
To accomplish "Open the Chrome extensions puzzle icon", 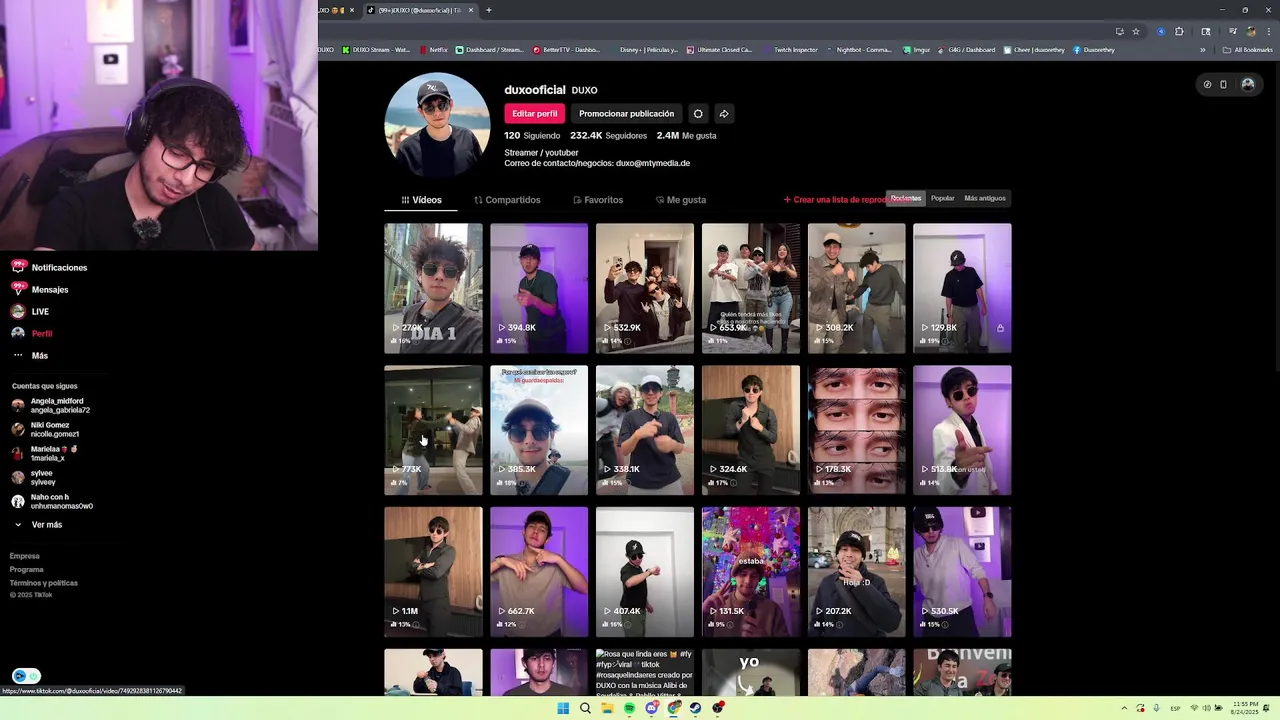I will (x=1179, y=31).
